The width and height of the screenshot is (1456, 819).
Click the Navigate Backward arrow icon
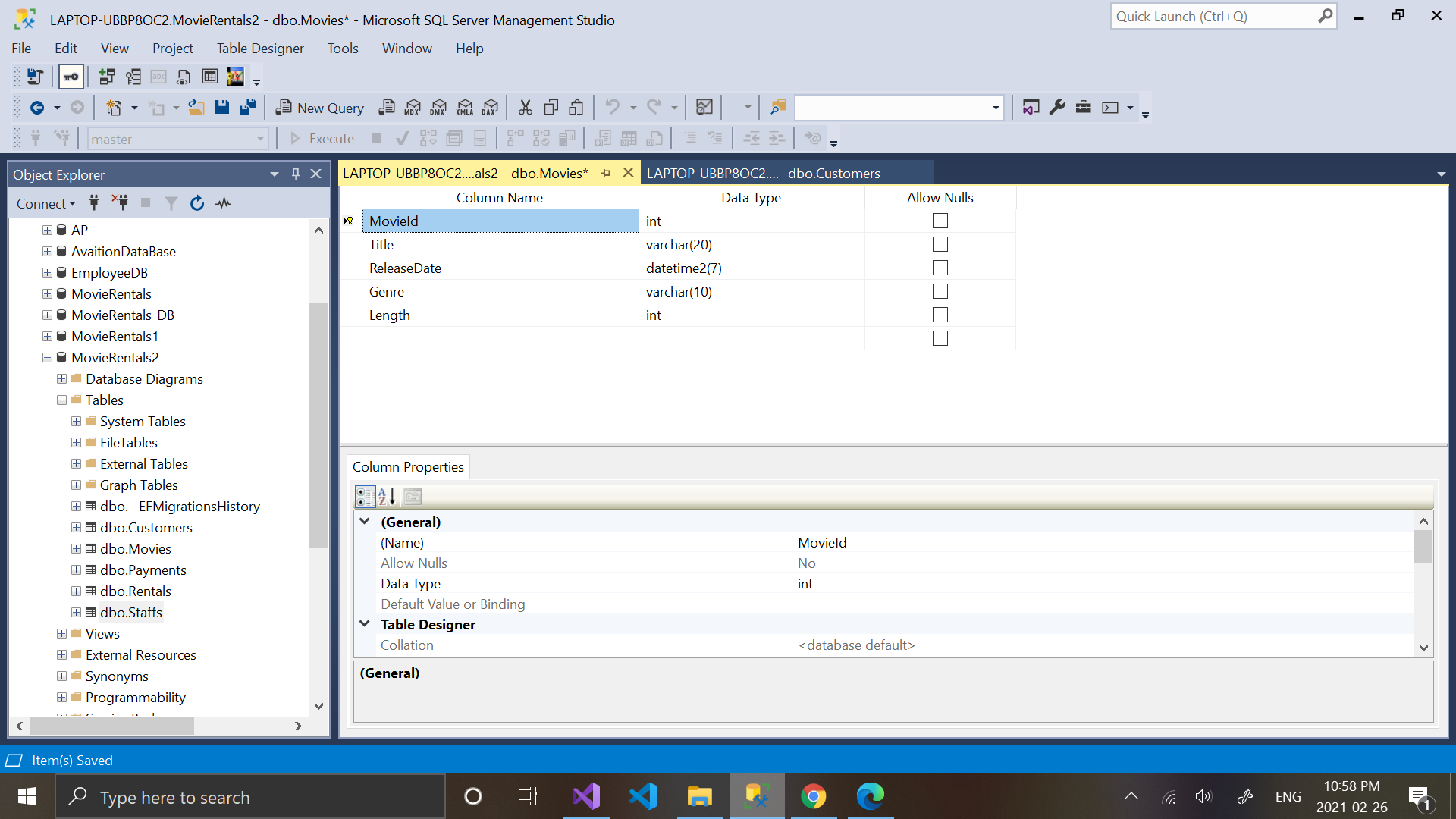pos(36,108)
